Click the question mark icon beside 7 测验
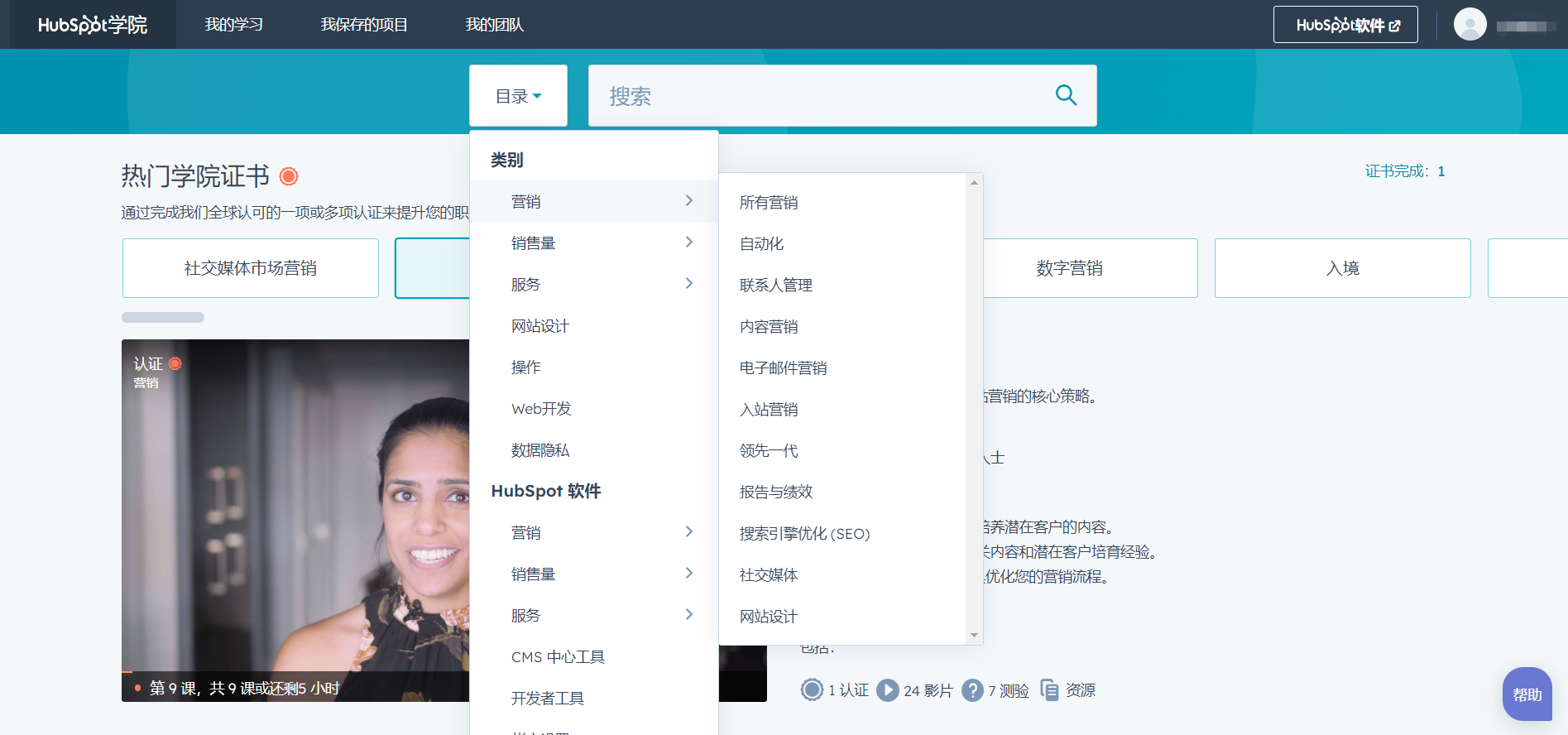 tap(972, 689)
